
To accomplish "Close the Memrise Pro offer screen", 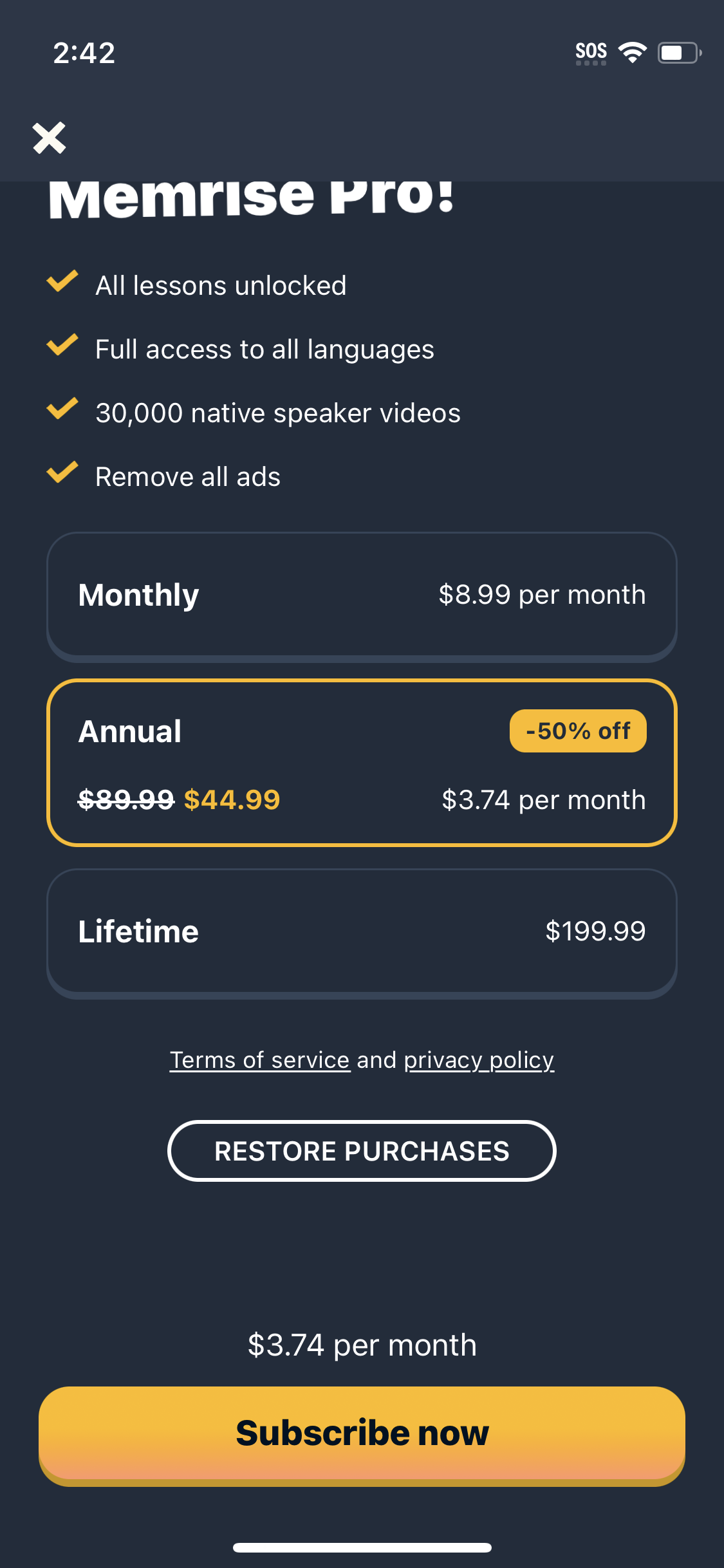I will (x=50, y=138).
